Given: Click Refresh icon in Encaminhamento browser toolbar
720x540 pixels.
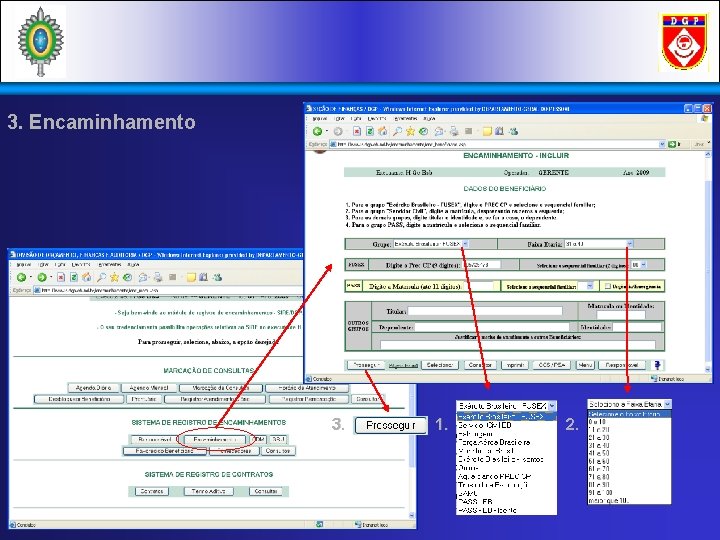Looking at the screenshot, I should [x=370, y=131].
